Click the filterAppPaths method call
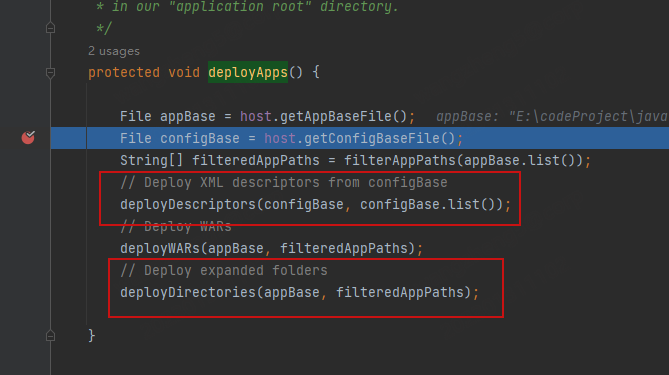The height and width of the screenshot is (375, 669). coord(400,160)
